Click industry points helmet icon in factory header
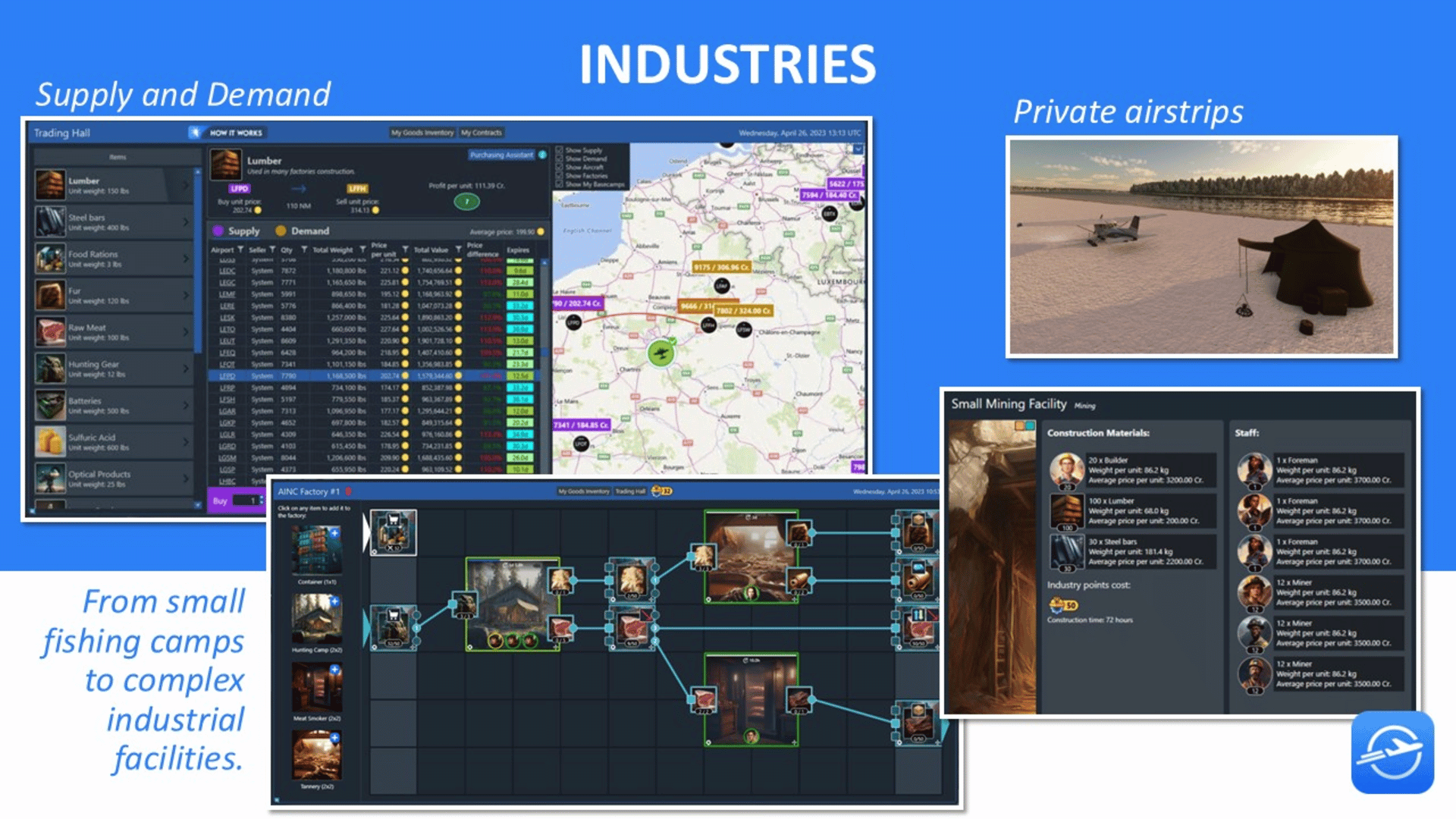 point(657,491)
